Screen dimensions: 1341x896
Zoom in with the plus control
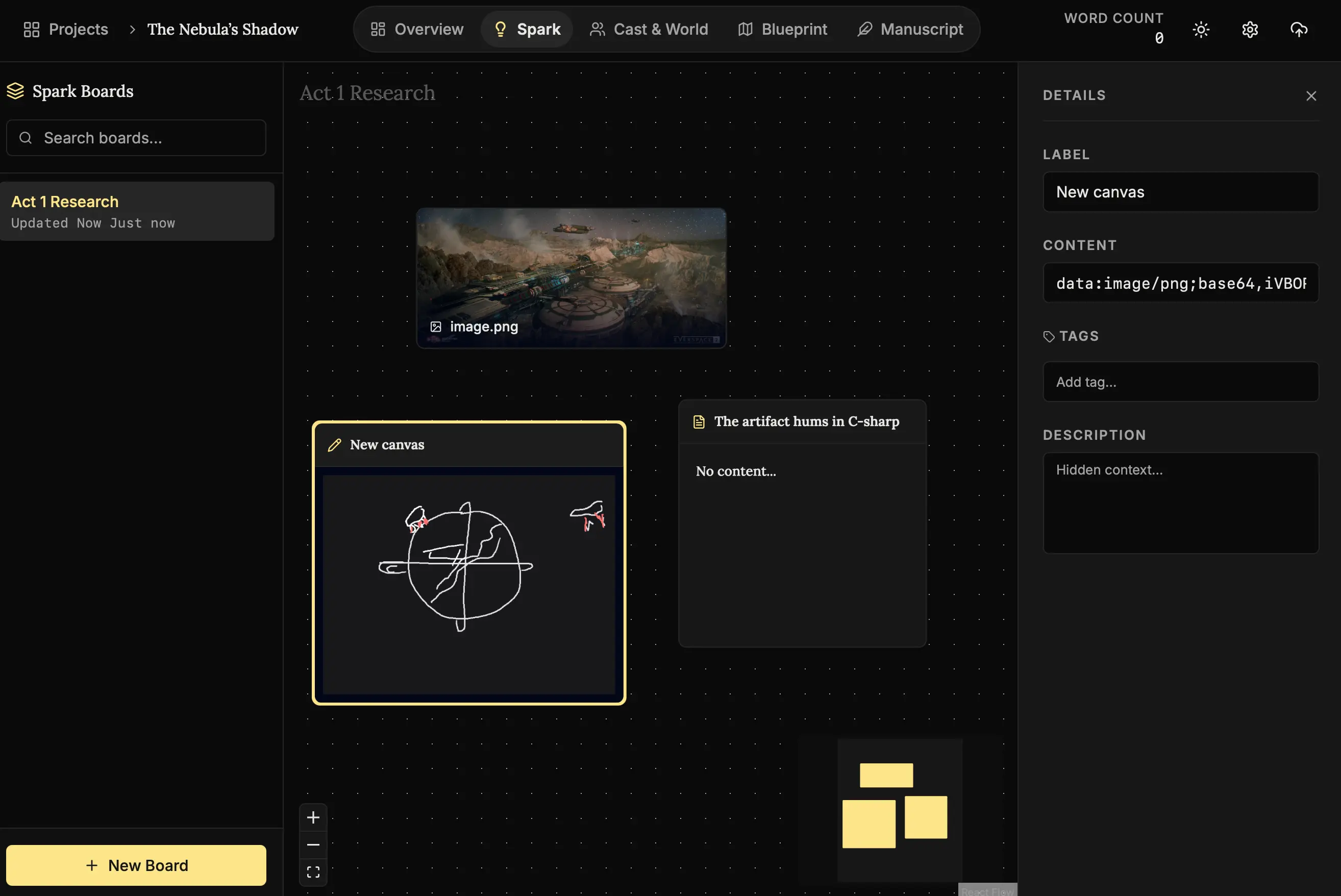[x=313, y=817]
